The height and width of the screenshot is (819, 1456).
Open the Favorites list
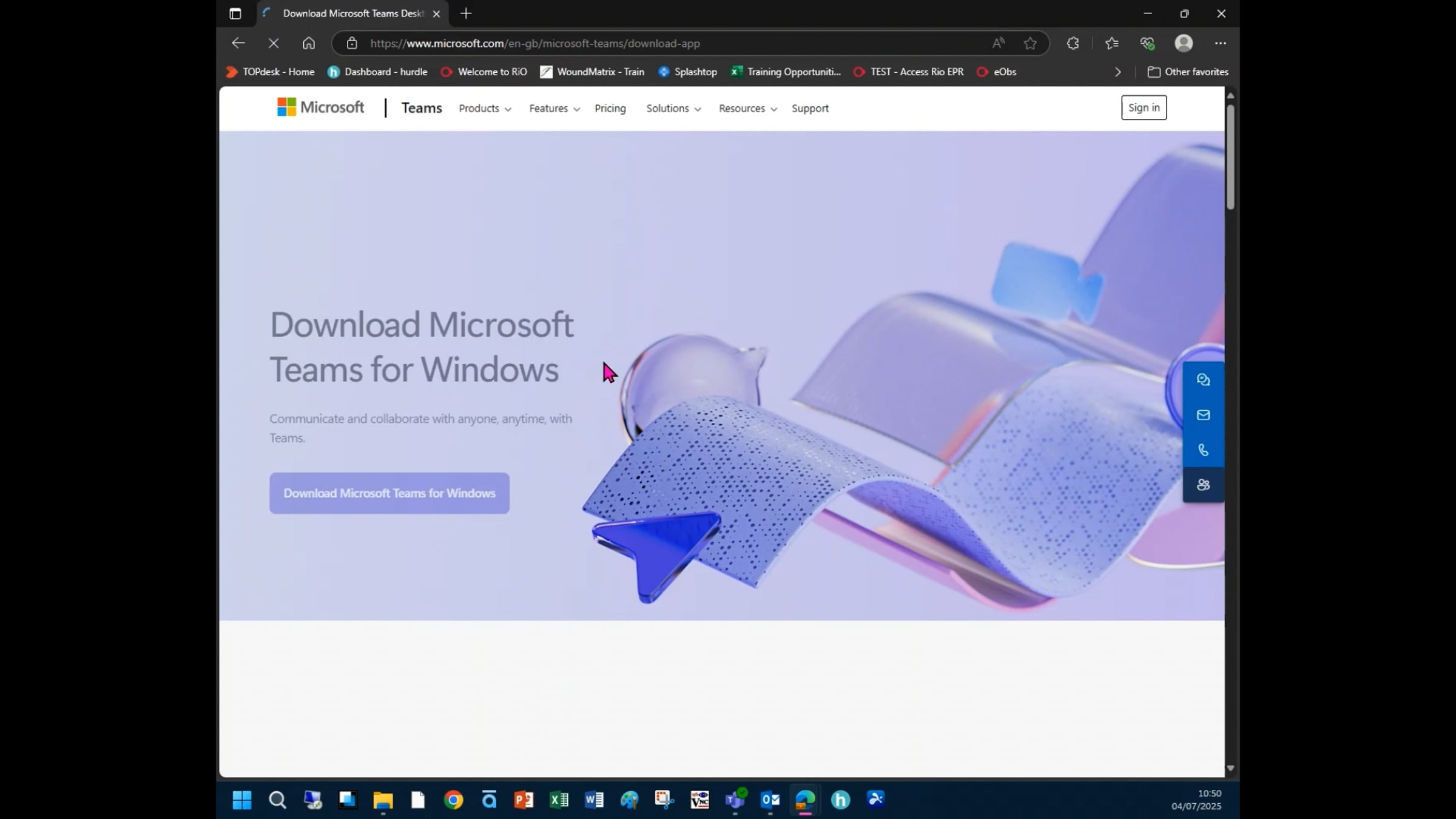coord(1111,43)
